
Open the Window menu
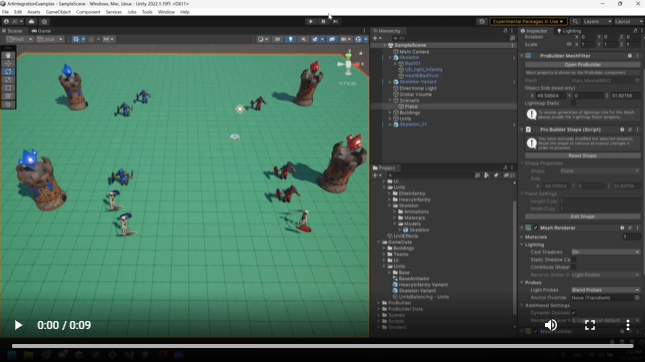pos(166,12)
